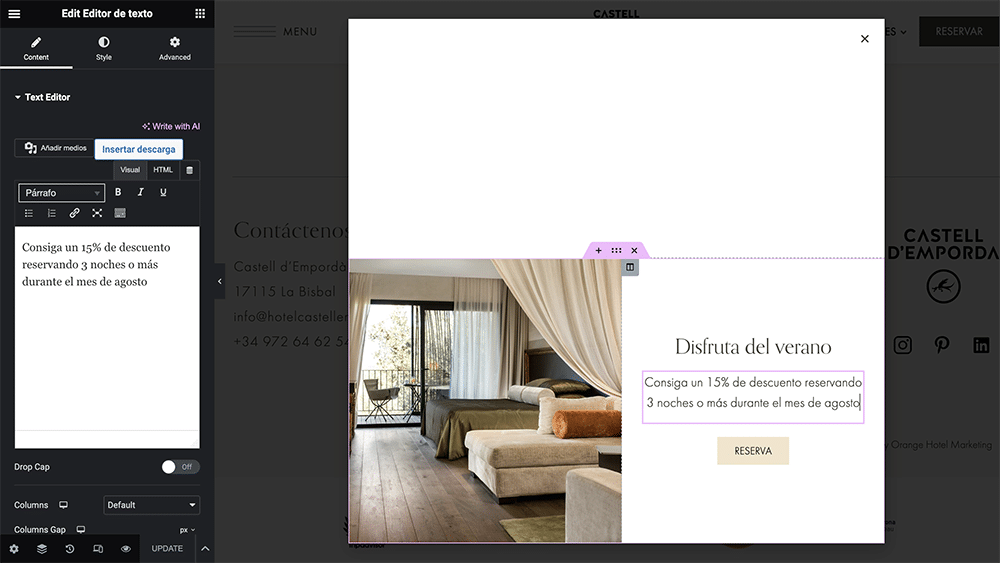
Task: Switch to the Style tab
Action: [104, 48]
